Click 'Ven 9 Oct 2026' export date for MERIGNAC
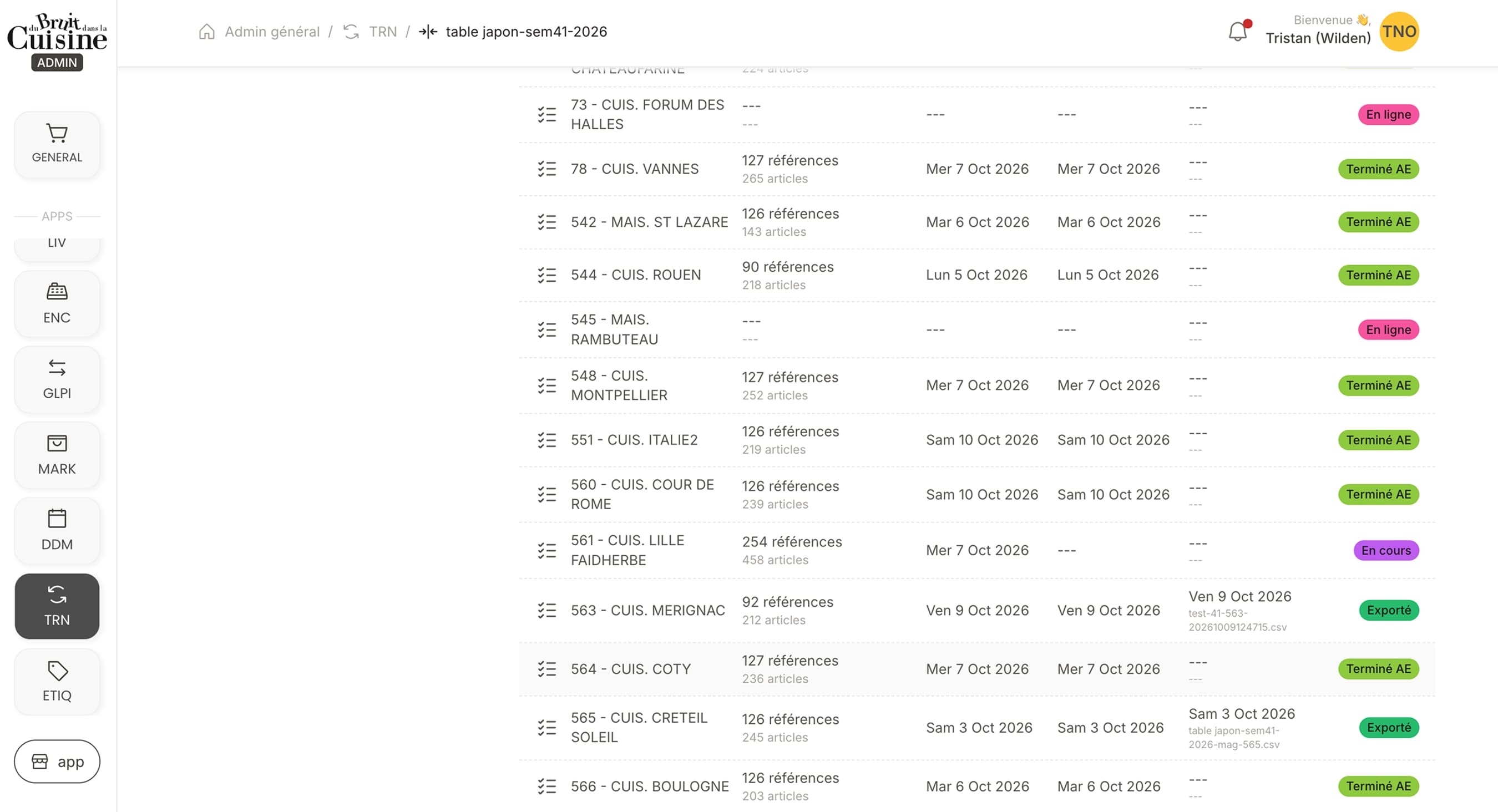Viewport: 1498px width, 812px height. coord(1240,596)
